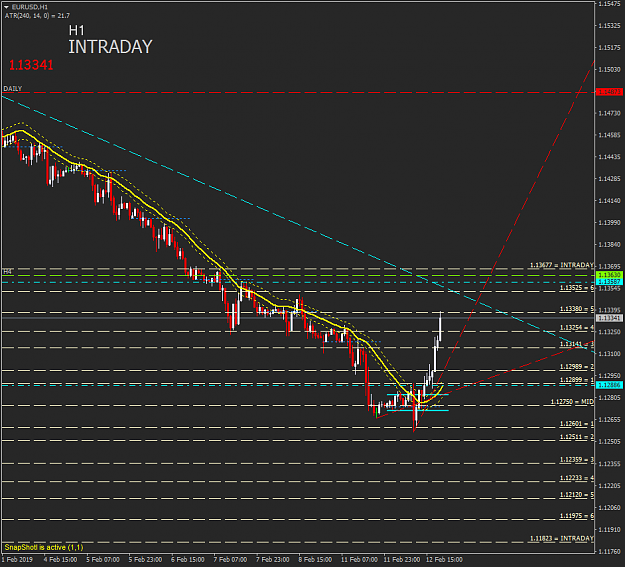Click the red 1.13341 price text

tap(31, 65)
